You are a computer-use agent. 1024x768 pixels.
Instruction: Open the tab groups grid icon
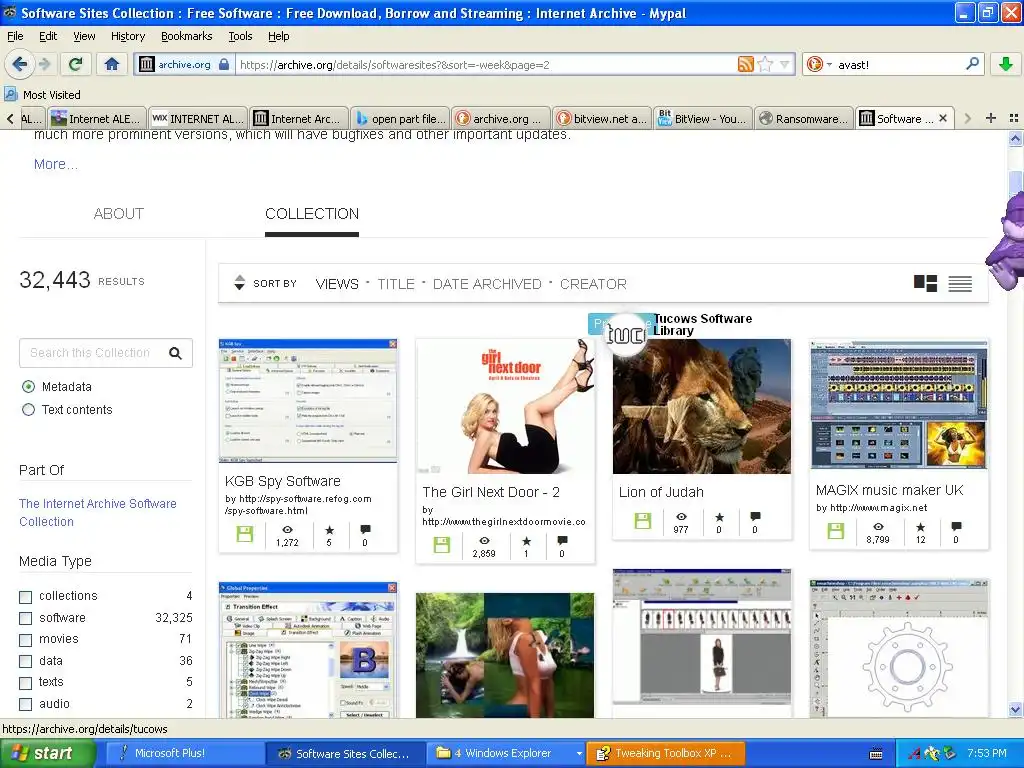pos(1014,118)
